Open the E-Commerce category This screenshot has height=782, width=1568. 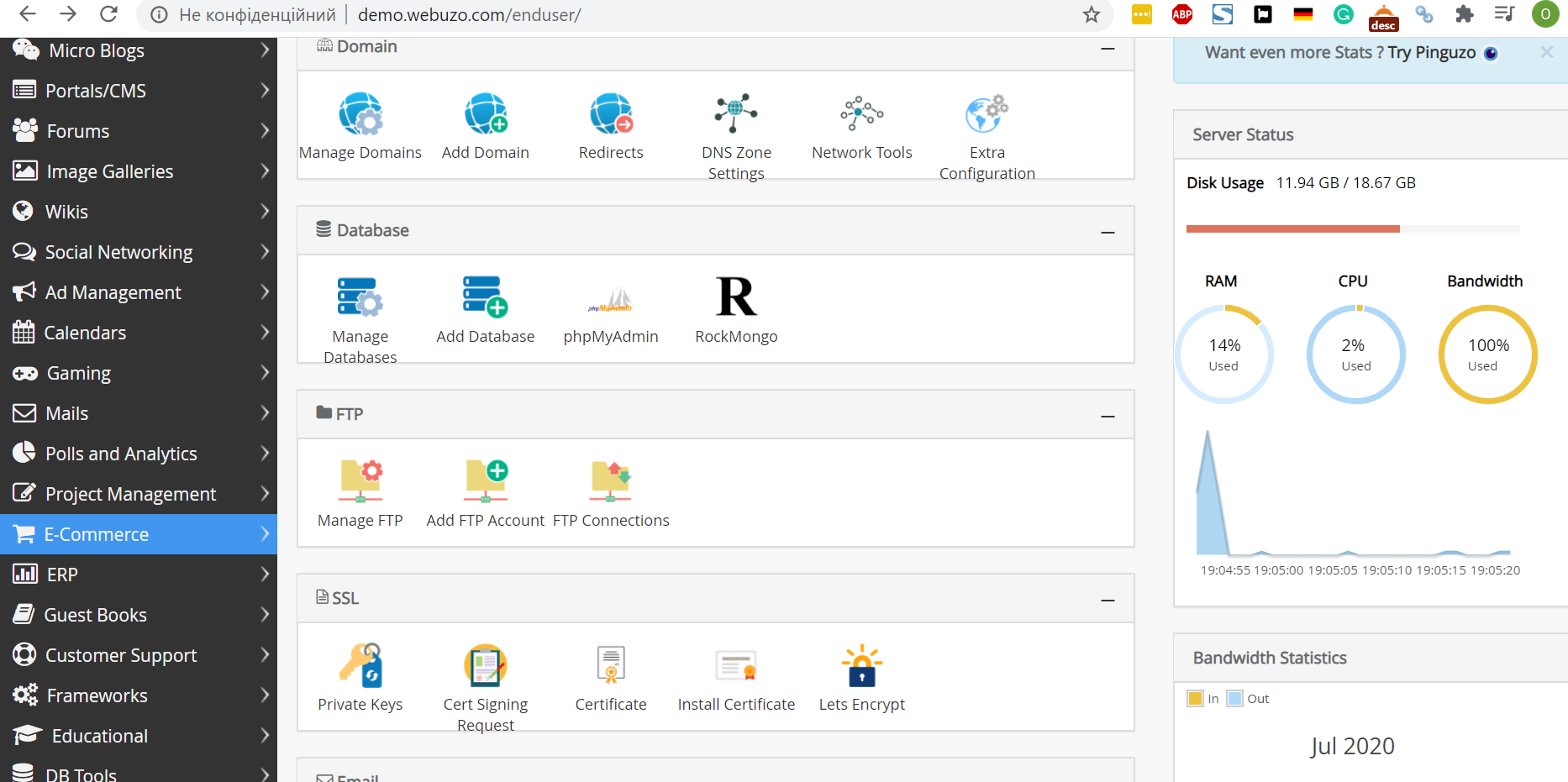(x=139, y=534)
